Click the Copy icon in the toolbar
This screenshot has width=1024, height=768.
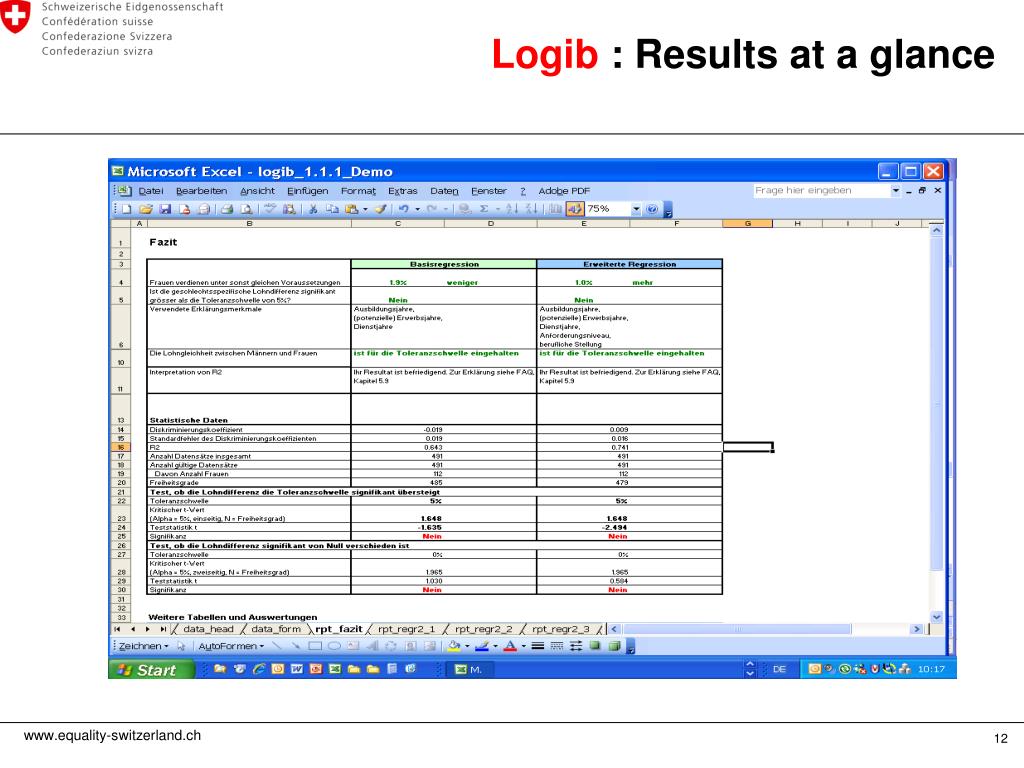(332, 209)
